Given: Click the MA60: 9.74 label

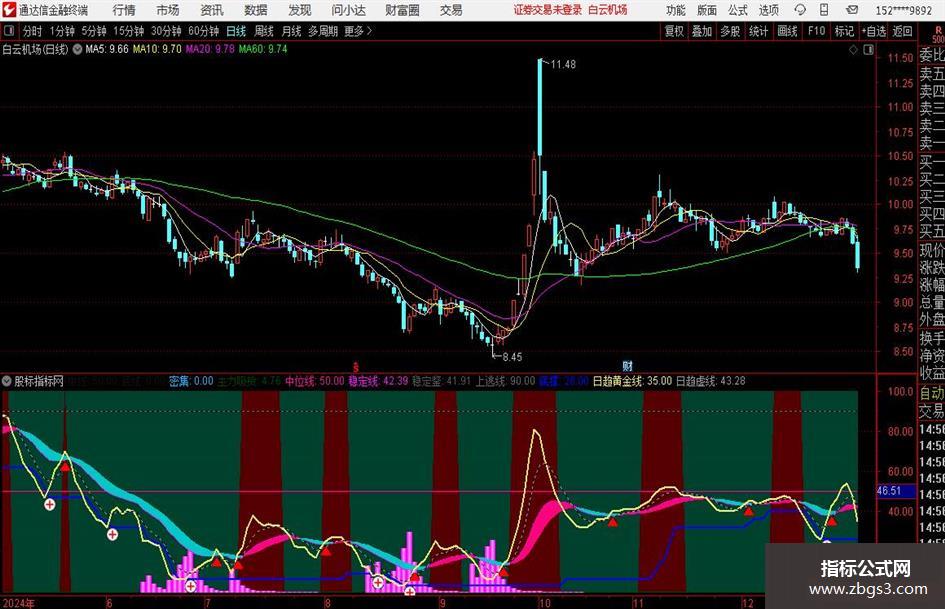Looking at the screenshot, I should point(263,49).
